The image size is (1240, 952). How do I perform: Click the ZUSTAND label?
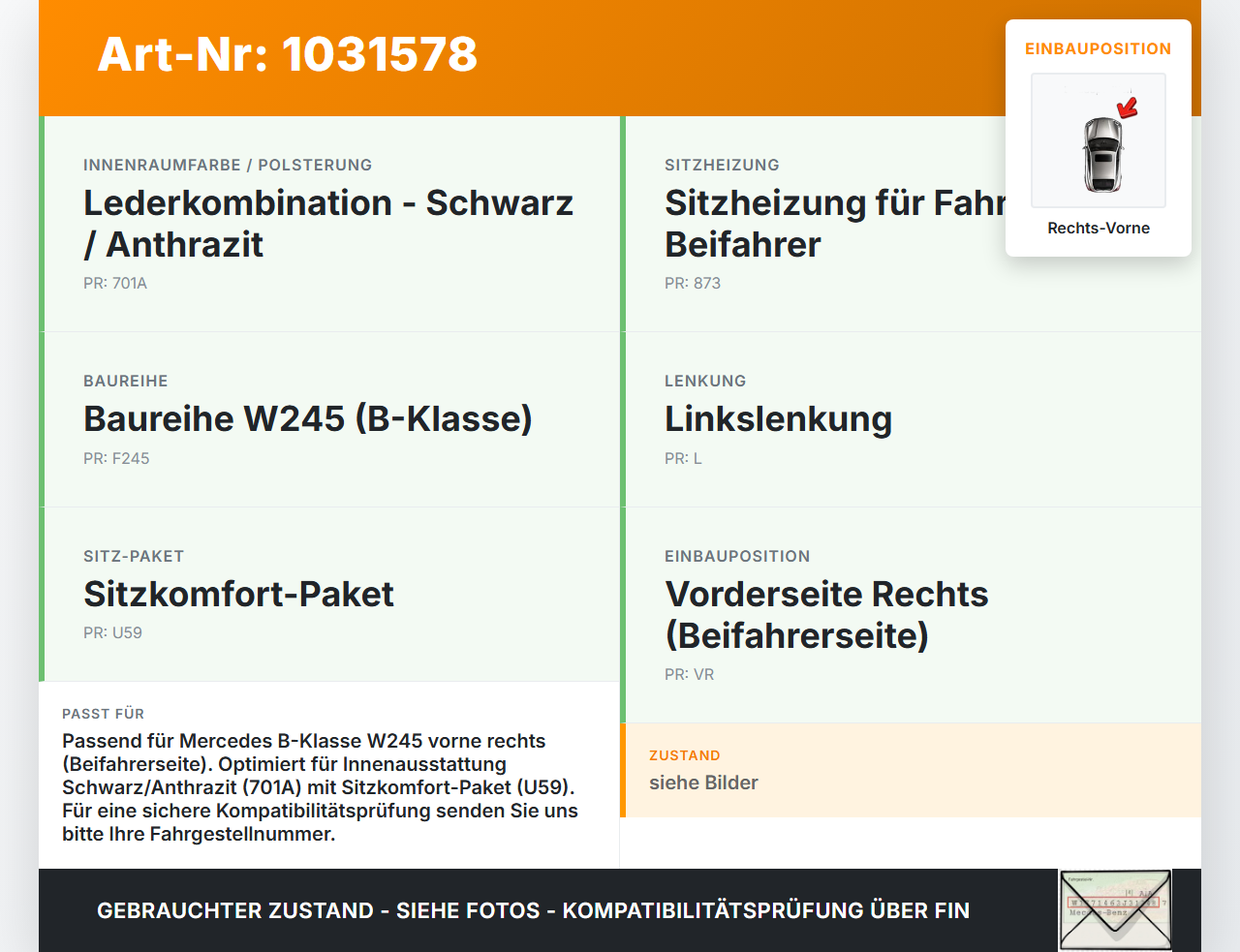[684, 755]
